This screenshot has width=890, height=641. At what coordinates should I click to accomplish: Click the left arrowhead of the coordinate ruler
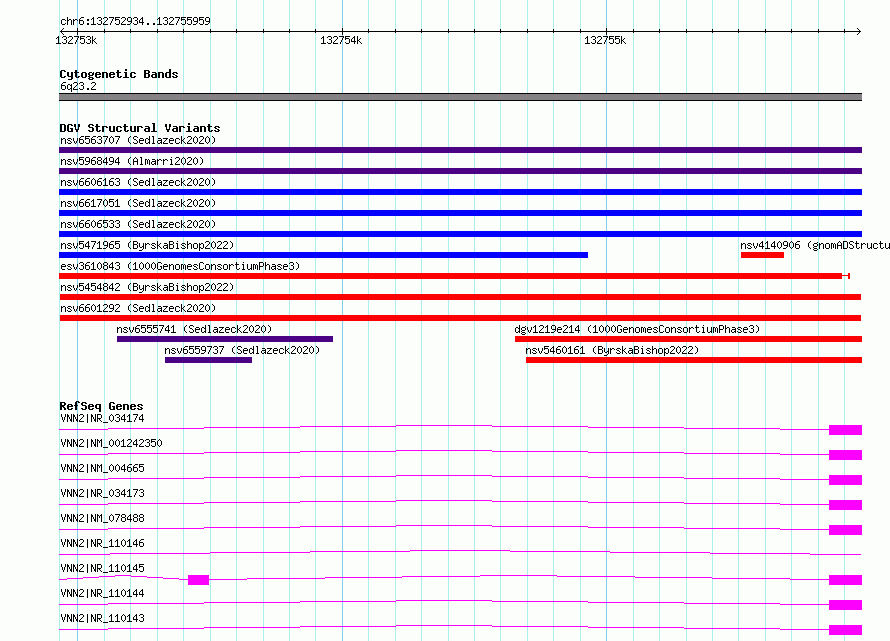(62, 31)
